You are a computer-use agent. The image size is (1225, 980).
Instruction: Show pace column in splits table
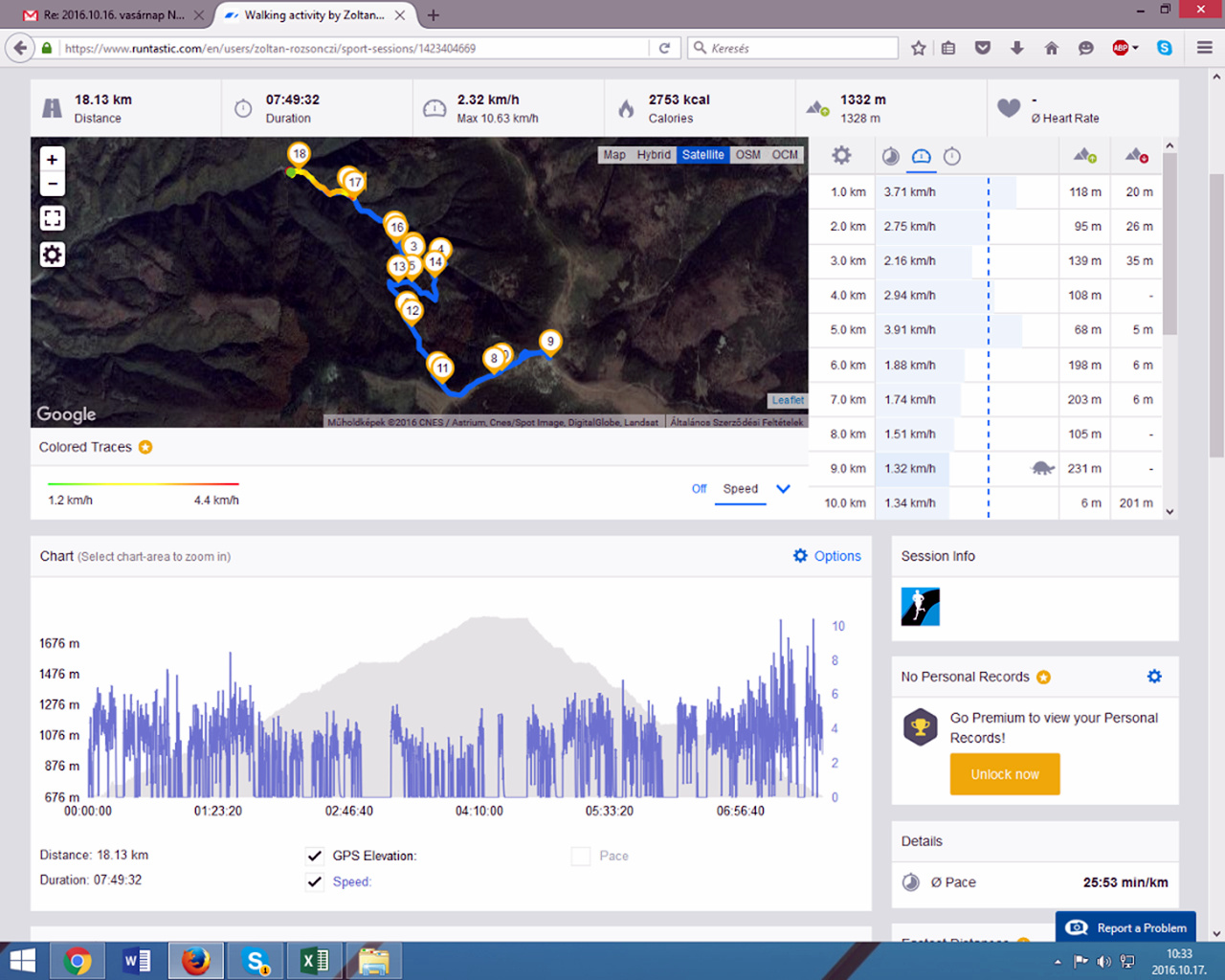(890, 156)
